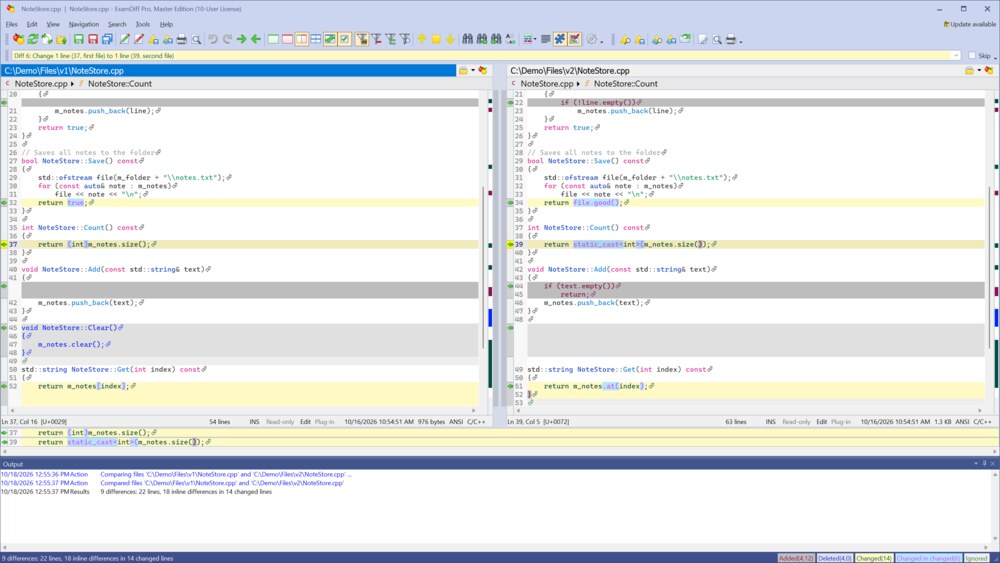1000x563 pixels.
Task: Click the Compare files icon with apples
Action: (x=18, y=40)
